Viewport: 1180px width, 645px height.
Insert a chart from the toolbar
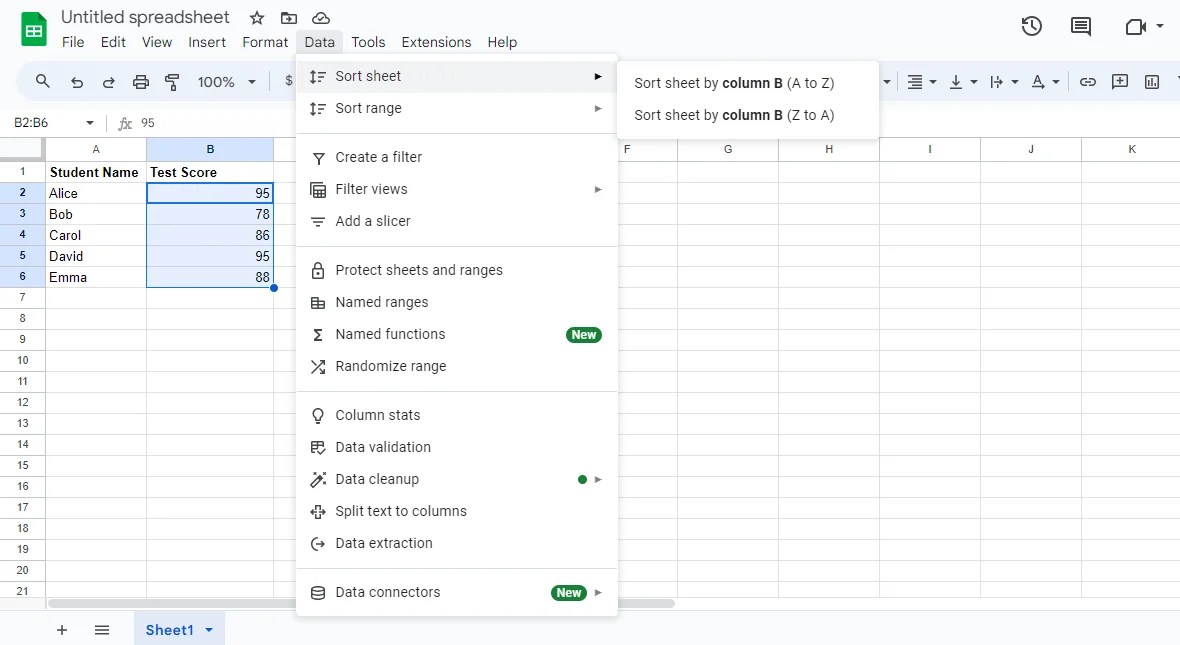pos(1152,82)
